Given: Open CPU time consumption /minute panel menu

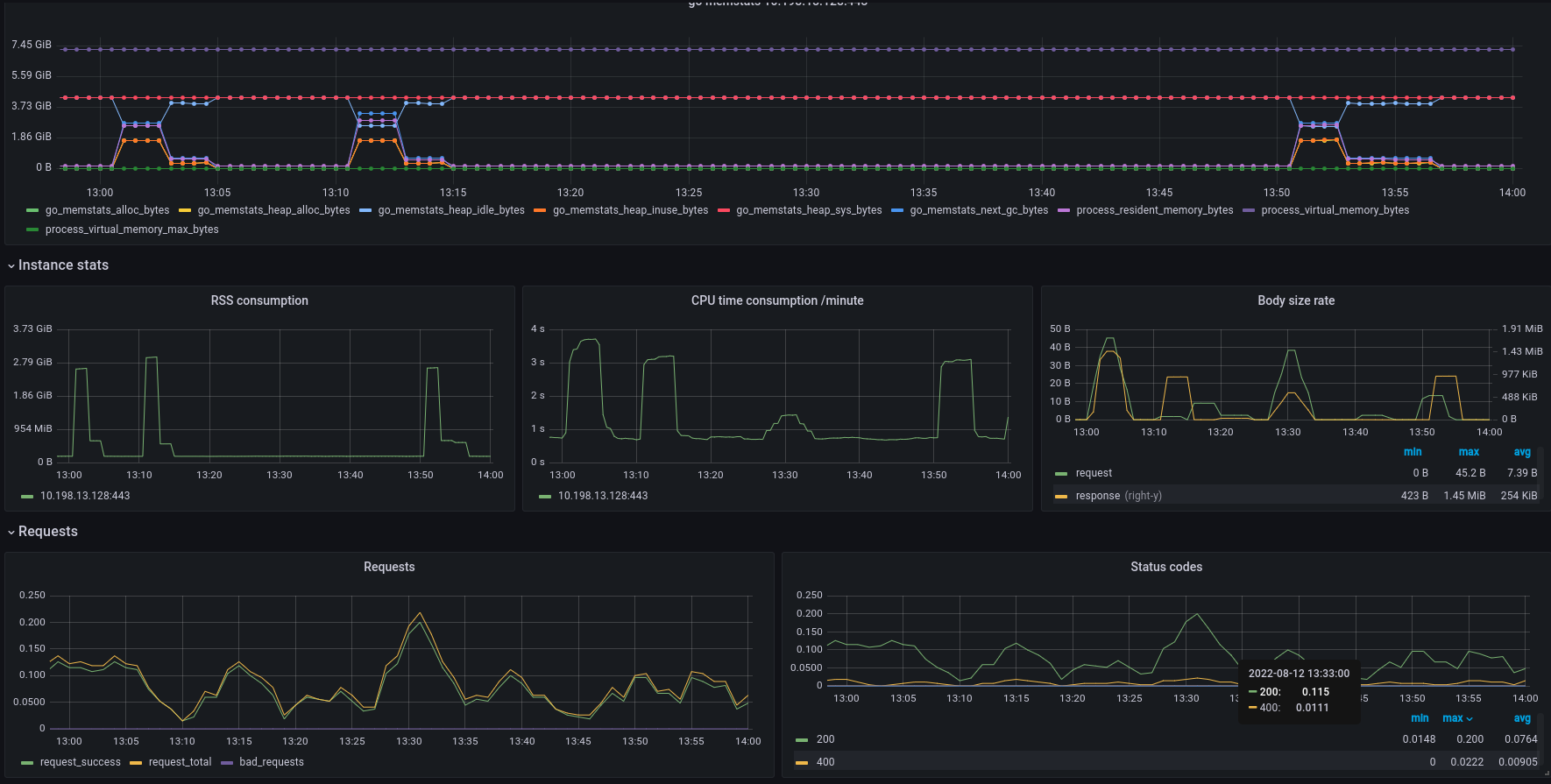Looking at the screenshot, I should point(777,300).
